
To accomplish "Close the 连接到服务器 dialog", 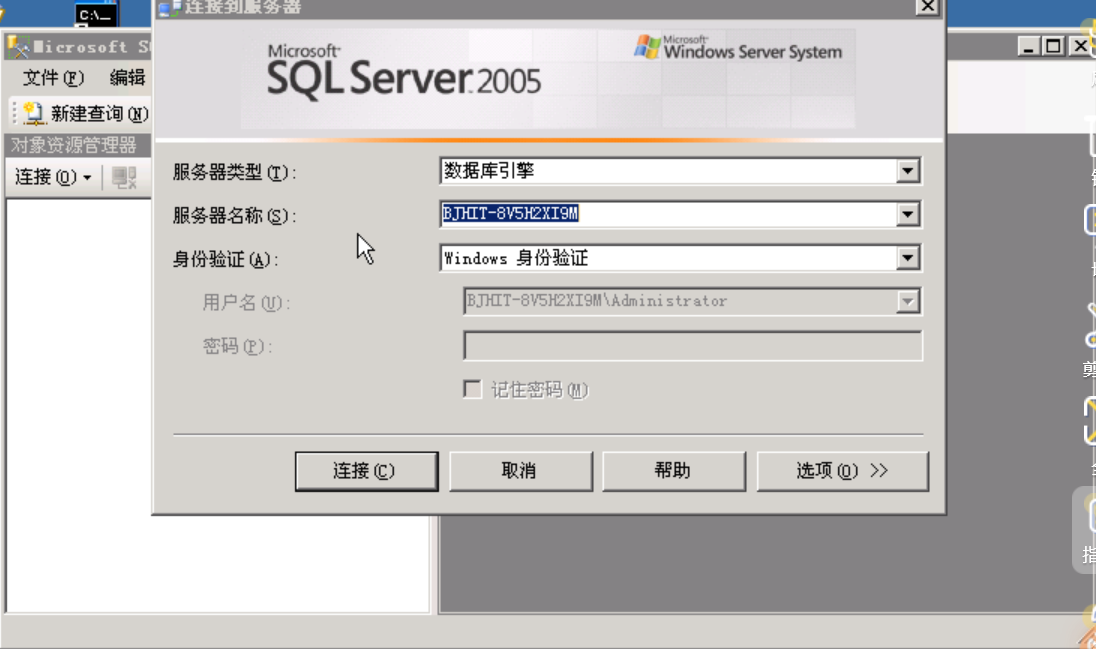I will pos(928,6).
